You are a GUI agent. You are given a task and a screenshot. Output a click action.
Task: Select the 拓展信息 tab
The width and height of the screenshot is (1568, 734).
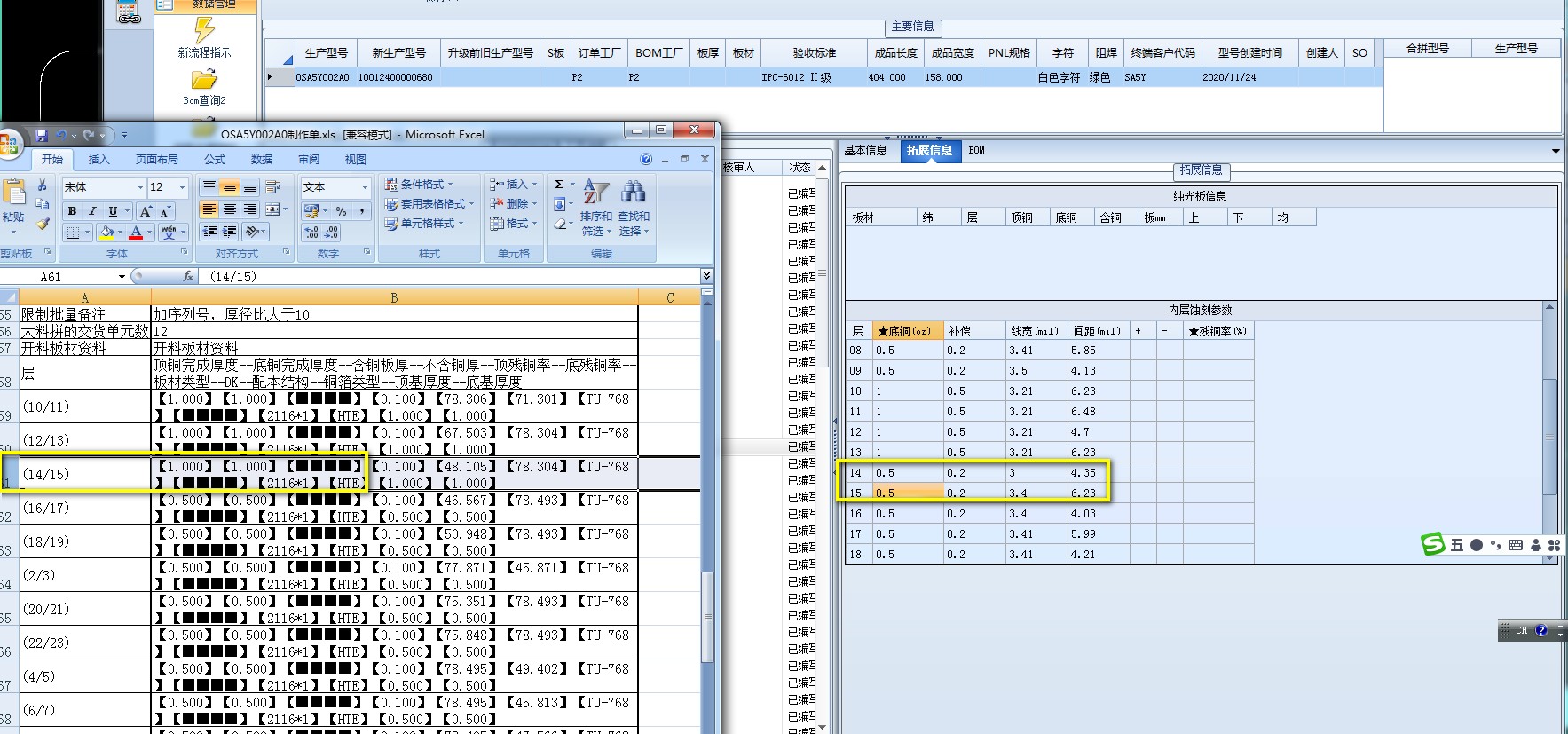[x=929, y=150]
